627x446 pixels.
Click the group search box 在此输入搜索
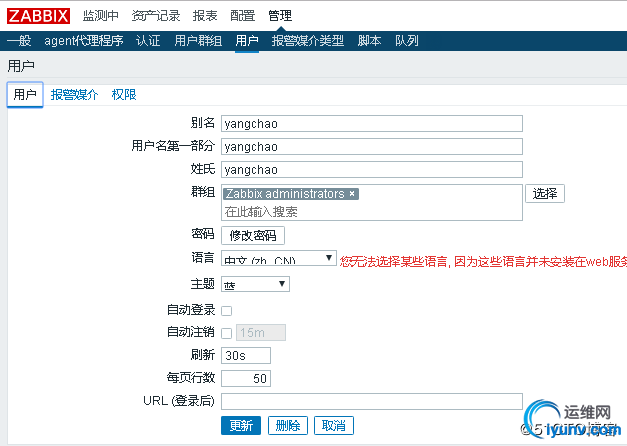372,212
